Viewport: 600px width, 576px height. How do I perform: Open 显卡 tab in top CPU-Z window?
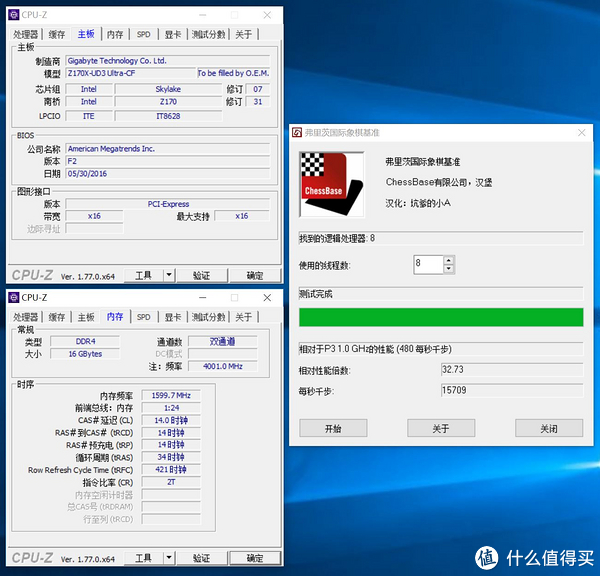click(173, 34)
